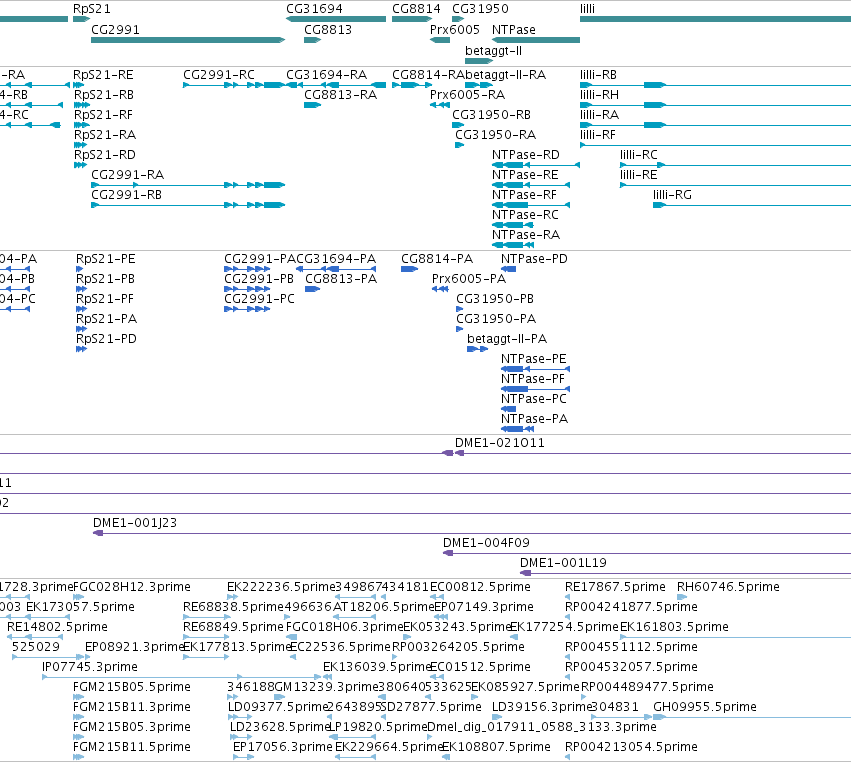The height and width of the screenshot is (762, 851).
Task: Click EST RP004213054.5prime
Action: coord(631,747)
